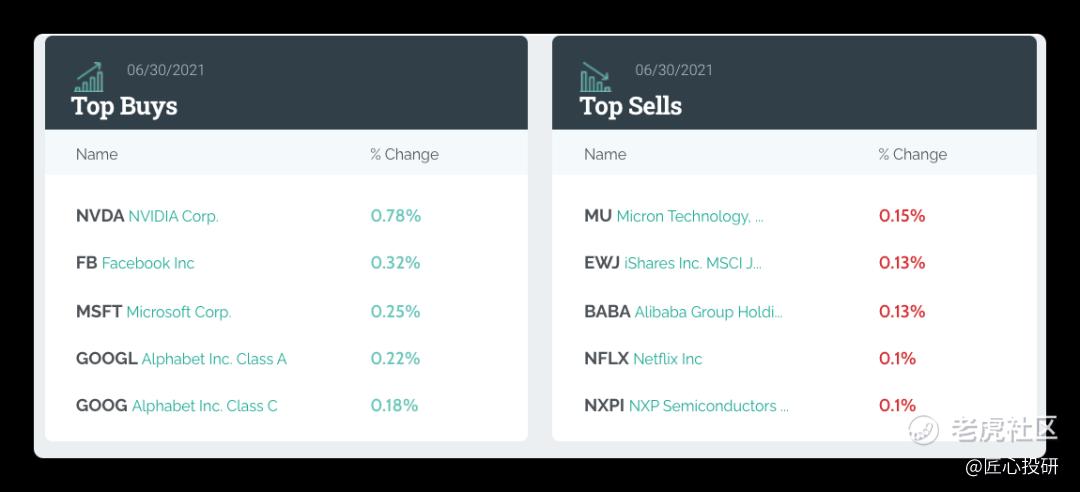Screen dimensions: 1080x492
Task: Open the FB Facebook Inc link
Action: [x=135, y=263]
